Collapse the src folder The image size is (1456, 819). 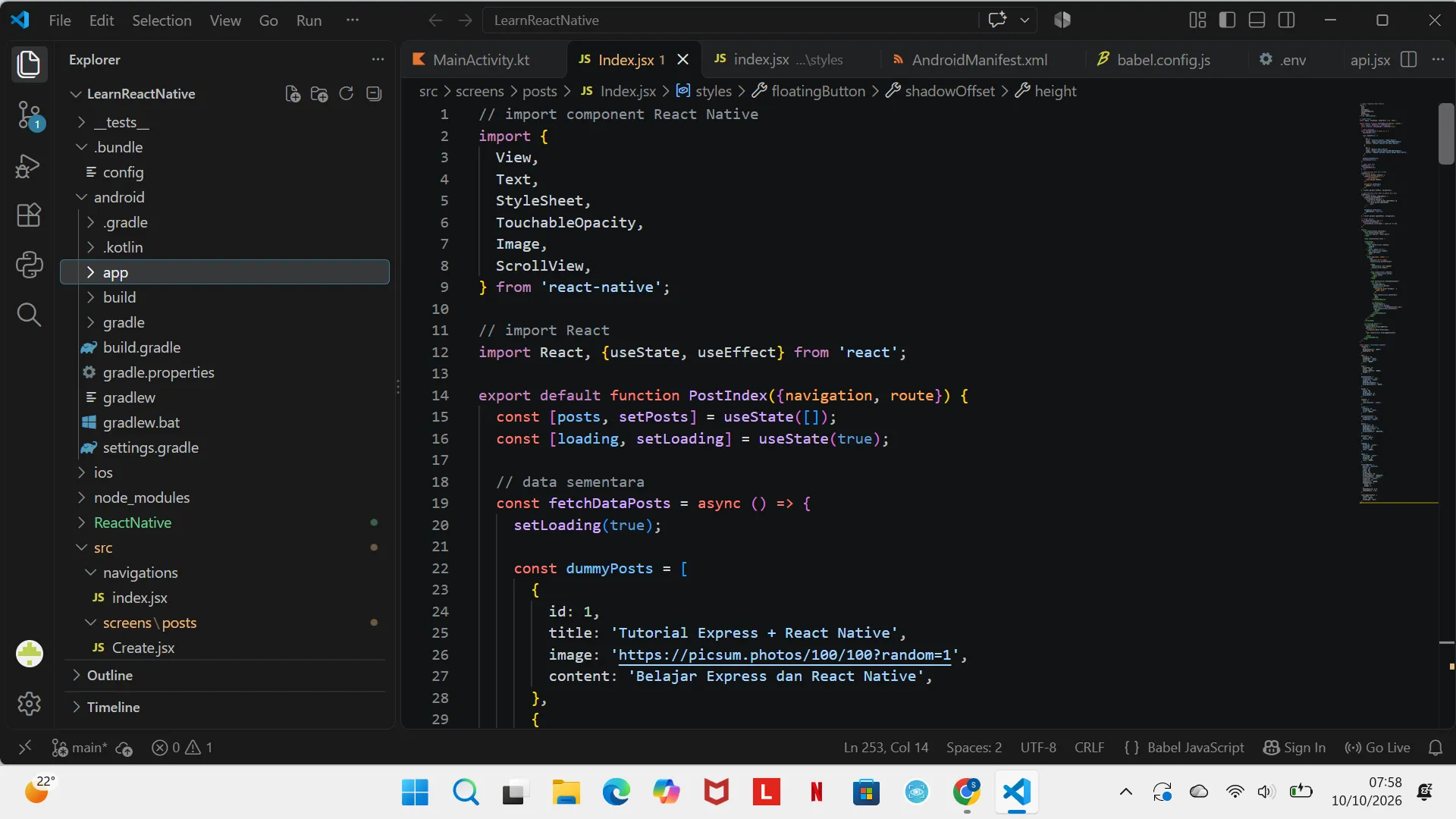click(x=224, y=548)
